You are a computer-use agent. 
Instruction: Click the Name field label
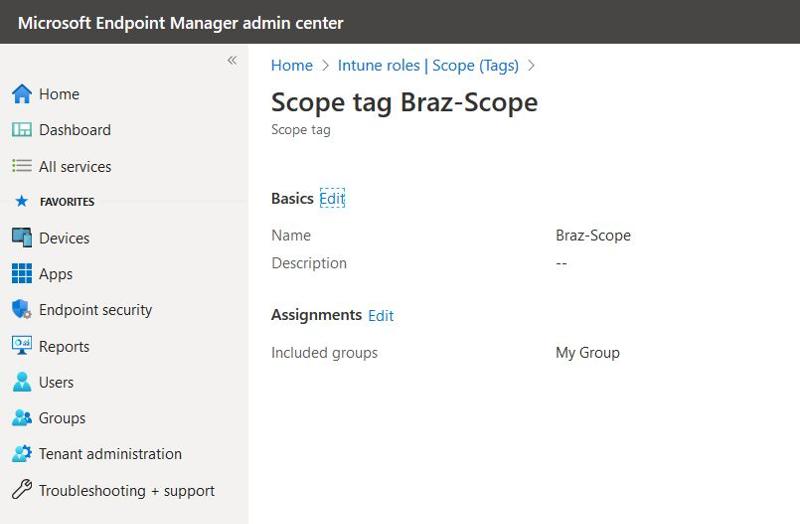[x=291, y=235]
